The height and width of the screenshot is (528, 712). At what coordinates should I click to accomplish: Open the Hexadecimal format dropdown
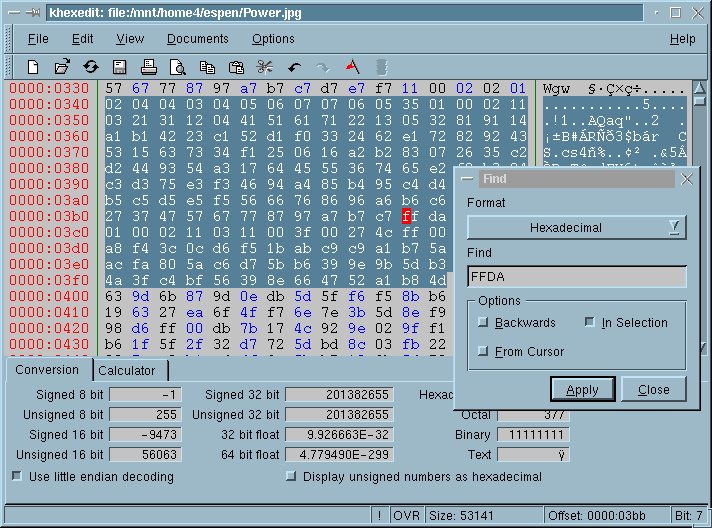(576, 227)
